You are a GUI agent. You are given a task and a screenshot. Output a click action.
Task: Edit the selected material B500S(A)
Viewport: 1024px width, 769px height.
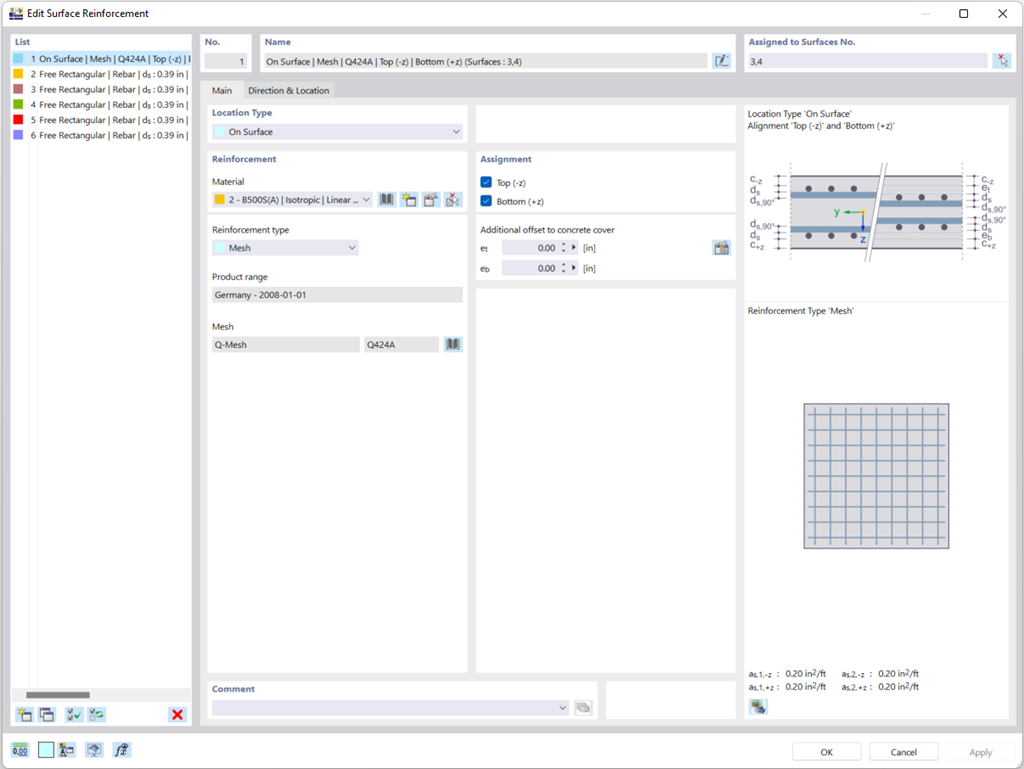click(430, 199)
